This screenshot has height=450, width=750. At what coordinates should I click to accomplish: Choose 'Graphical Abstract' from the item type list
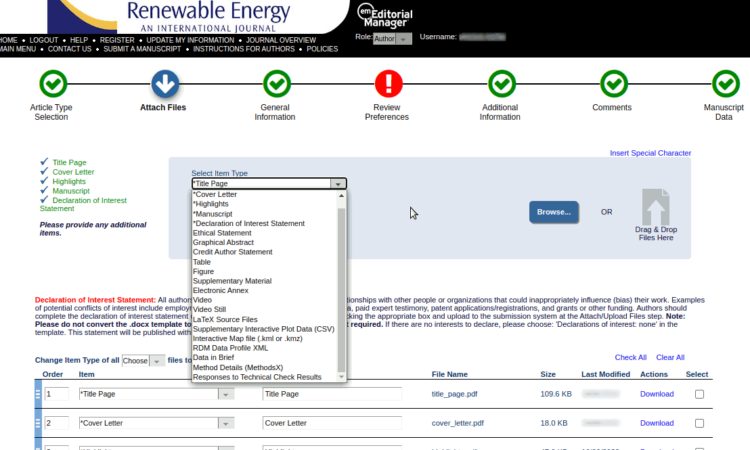click(x=222, y=243)
